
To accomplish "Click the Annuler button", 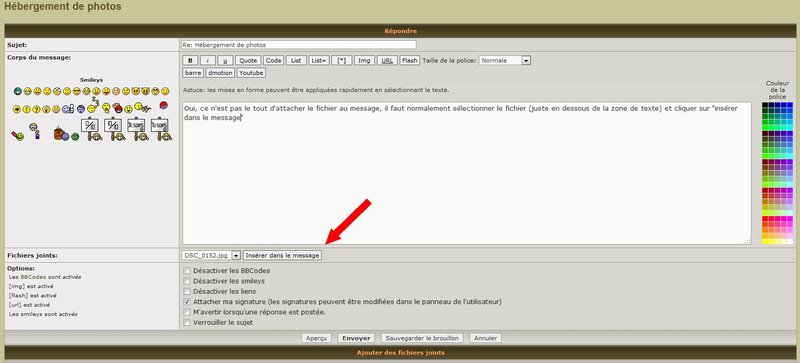I will (x=485, y=338).
